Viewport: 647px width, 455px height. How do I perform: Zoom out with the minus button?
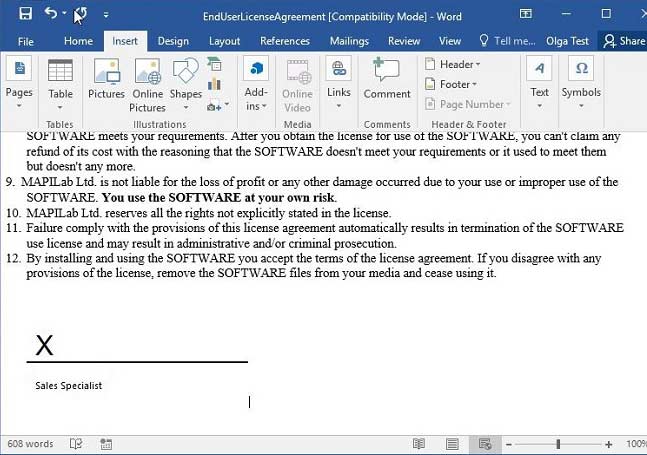509,444
